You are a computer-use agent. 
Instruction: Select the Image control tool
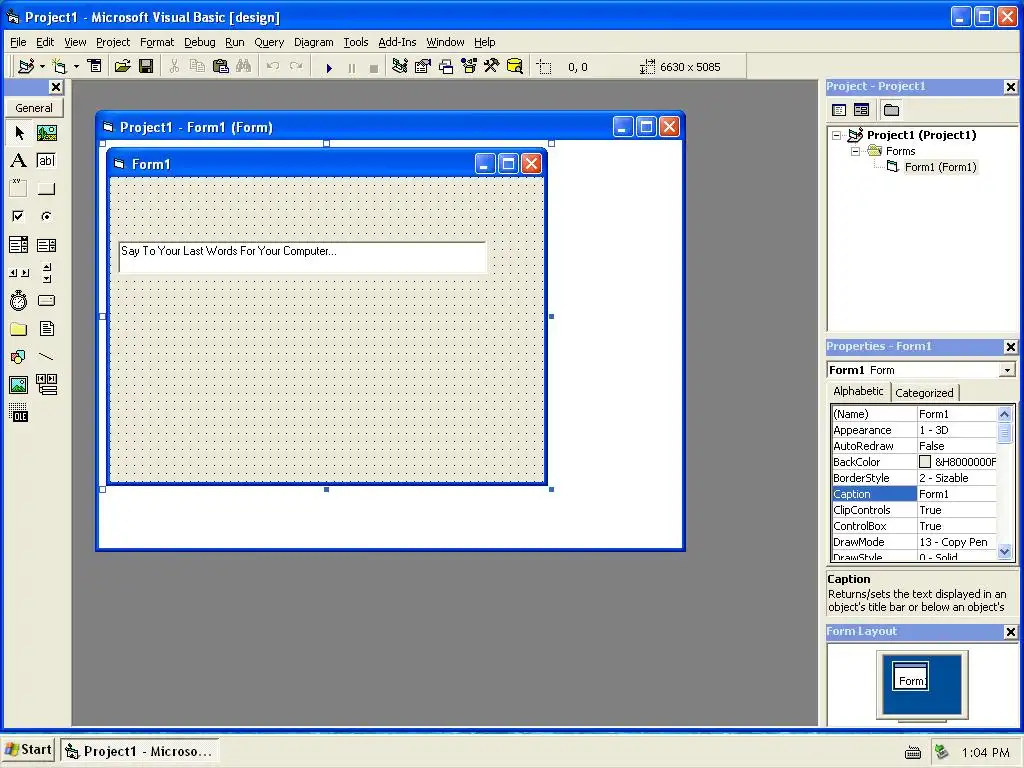pos(19,385)
